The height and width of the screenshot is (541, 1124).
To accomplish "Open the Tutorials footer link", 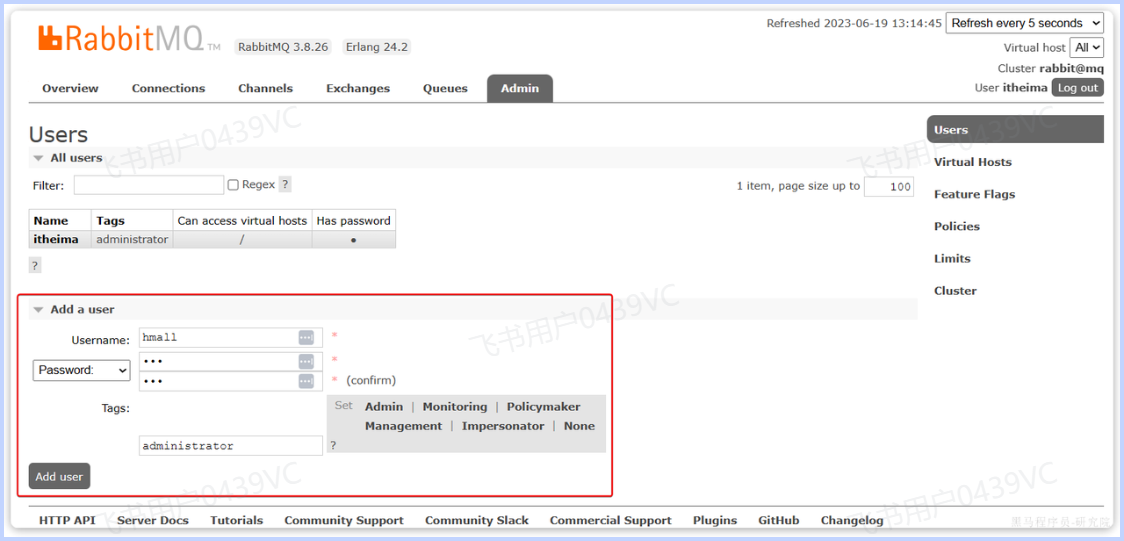I will pyautogui.click(x=237, y=520).
